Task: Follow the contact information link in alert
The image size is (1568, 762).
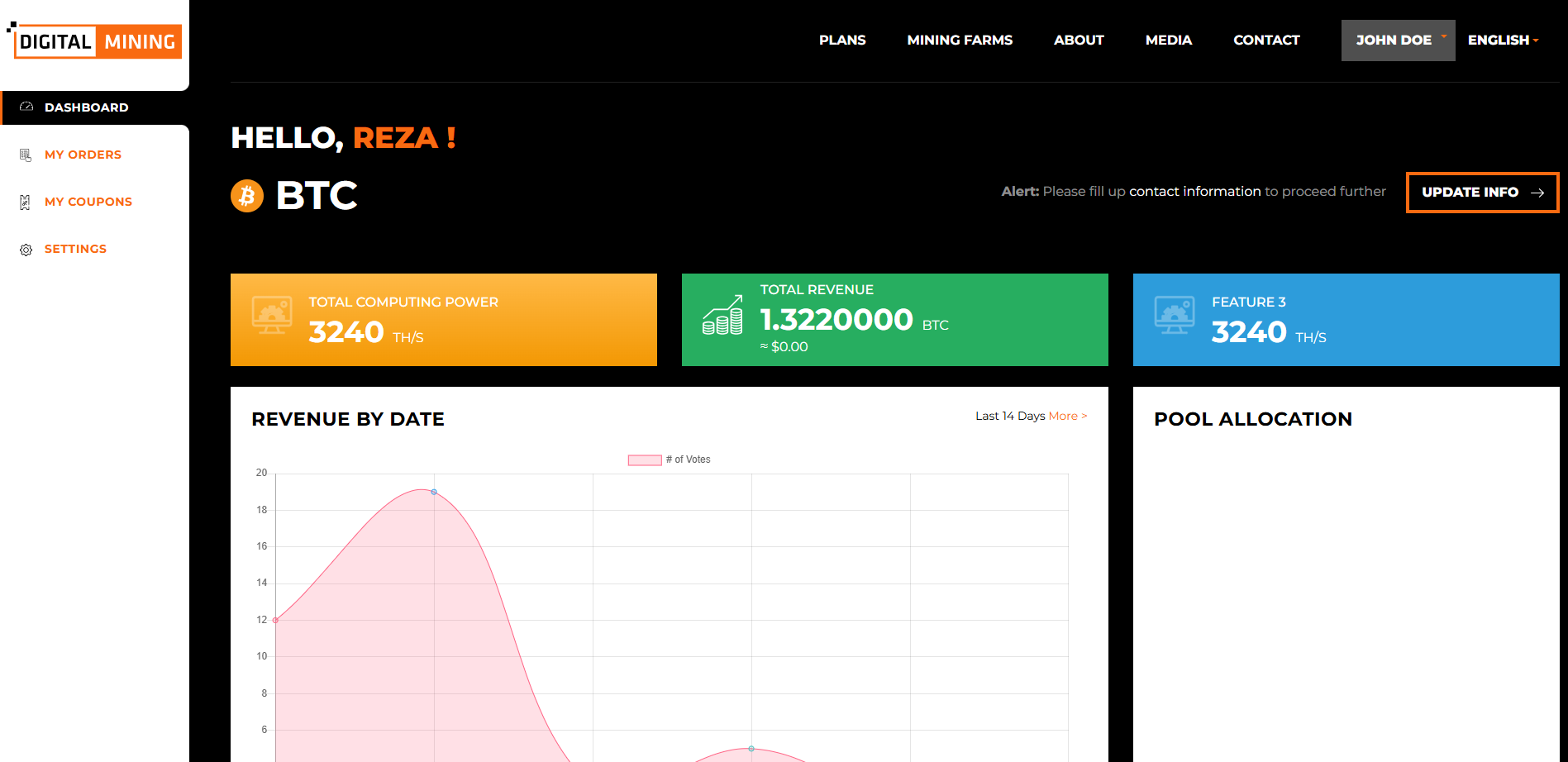Action: pyautogui.click(x=1195, y=191)
